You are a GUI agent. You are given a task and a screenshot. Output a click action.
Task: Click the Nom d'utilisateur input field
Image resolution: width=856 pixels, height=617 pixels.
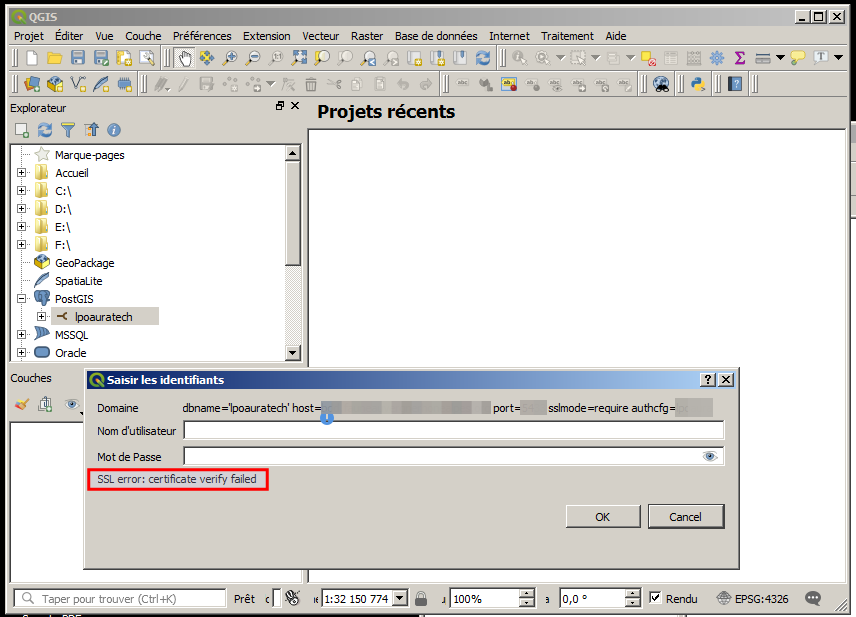coord(452,430)
